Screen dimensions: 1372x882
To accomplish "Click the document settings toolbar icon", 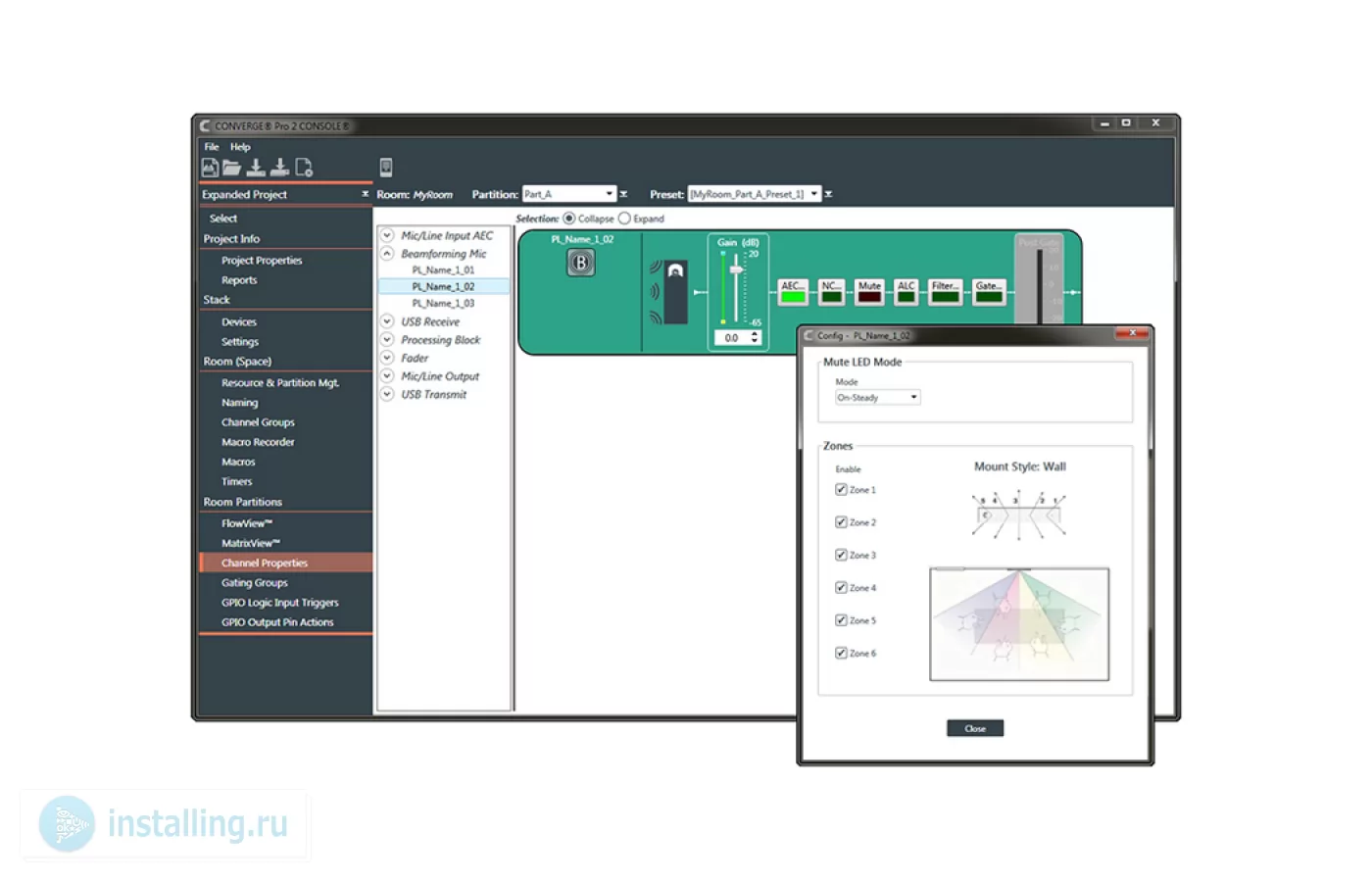I will pos(304,168).
